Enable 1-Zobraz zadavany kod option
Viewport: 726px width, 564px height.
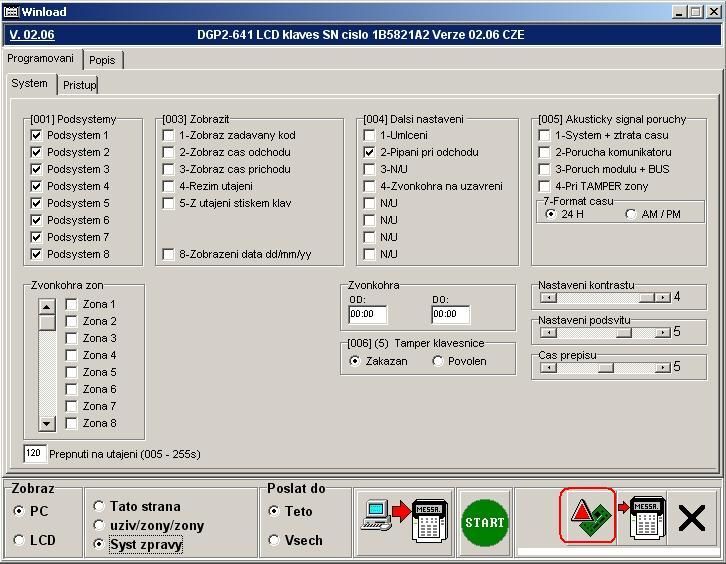pos(169,135)
